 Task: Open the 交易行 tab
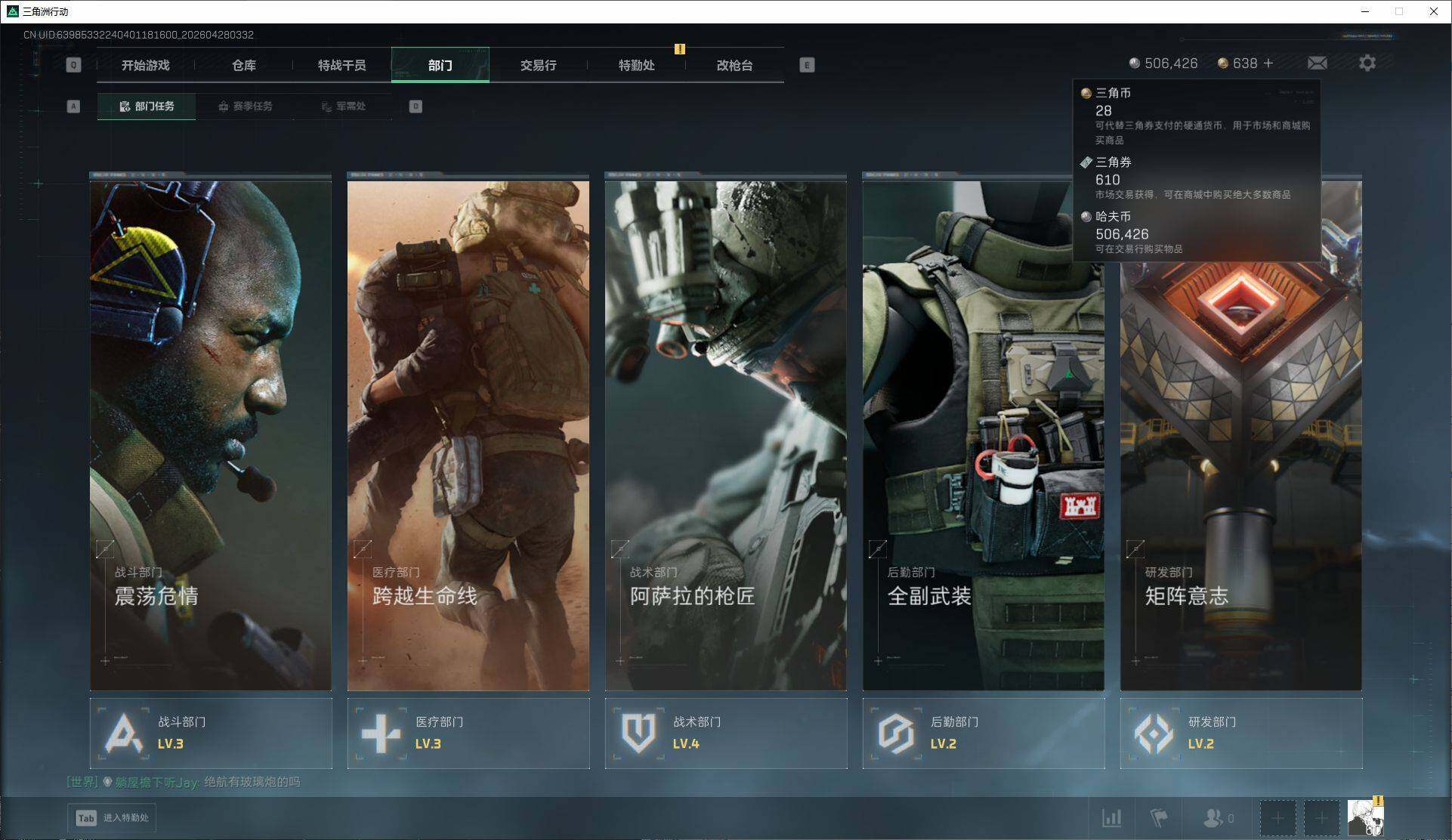(x=538, y=65)
